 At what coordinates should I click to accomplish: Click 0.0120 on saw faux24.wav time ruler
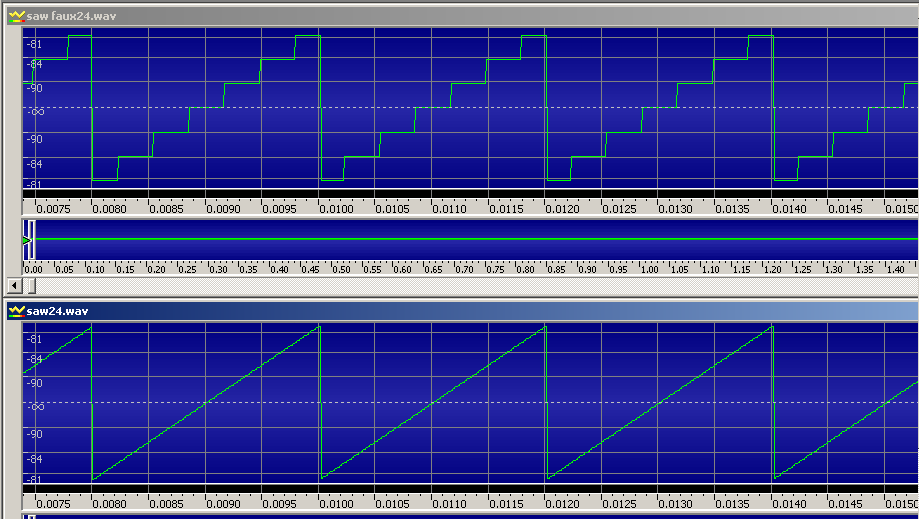[x=563, y=209]
